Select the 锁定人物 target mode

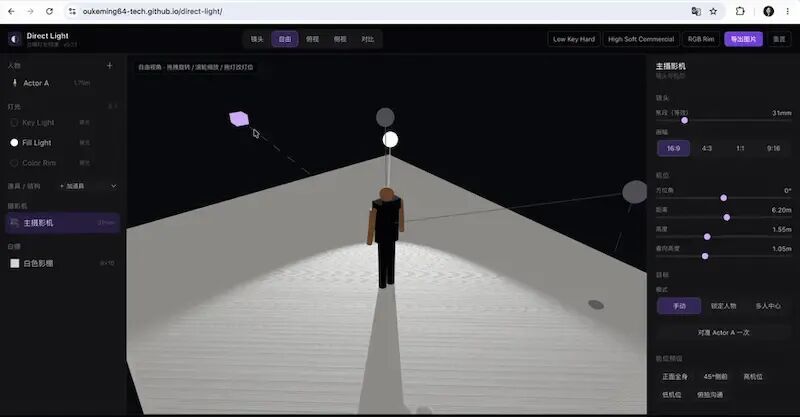coord(723,306)
